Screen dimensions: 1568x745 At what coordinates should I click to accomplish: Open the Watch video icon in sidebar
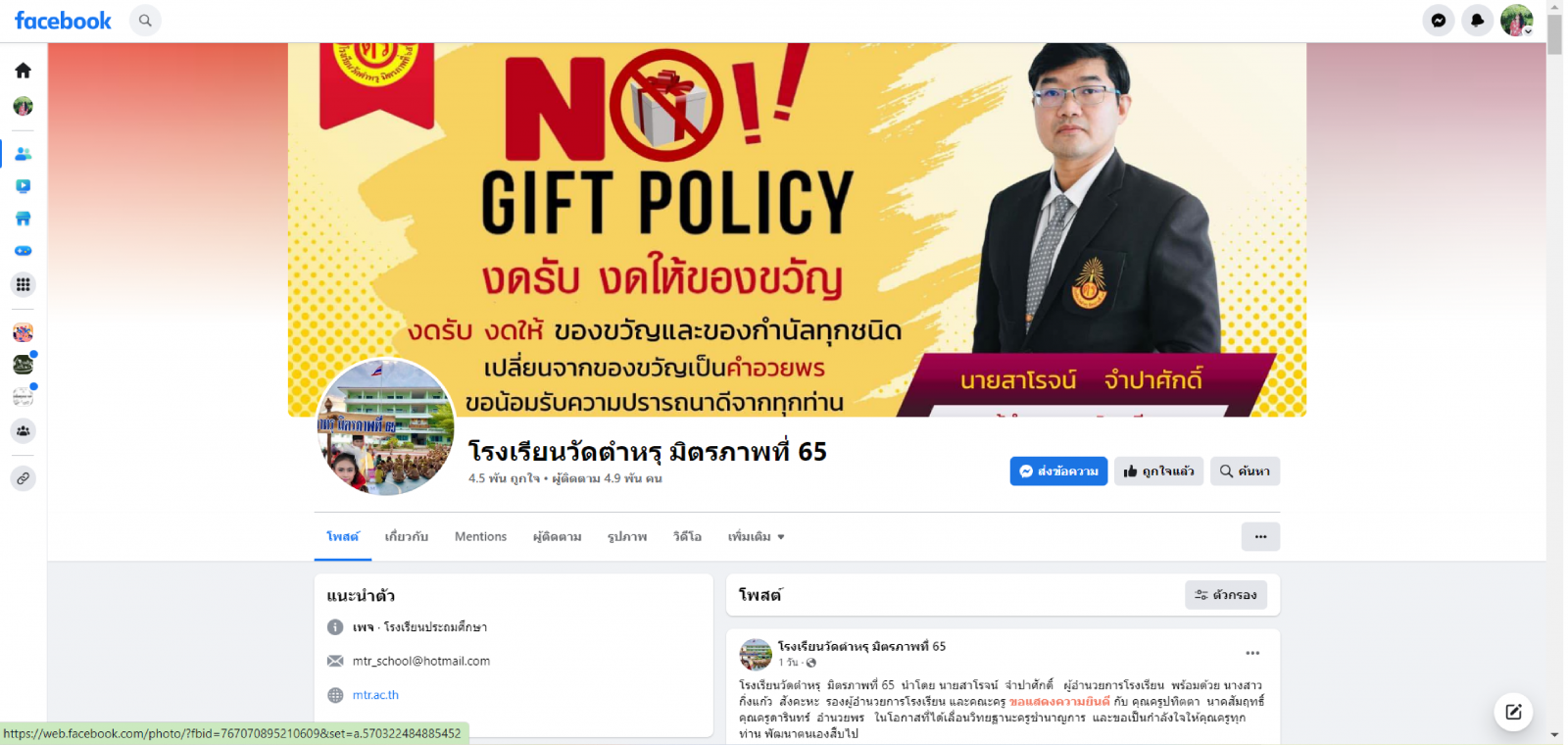click(x=24, y=186)
